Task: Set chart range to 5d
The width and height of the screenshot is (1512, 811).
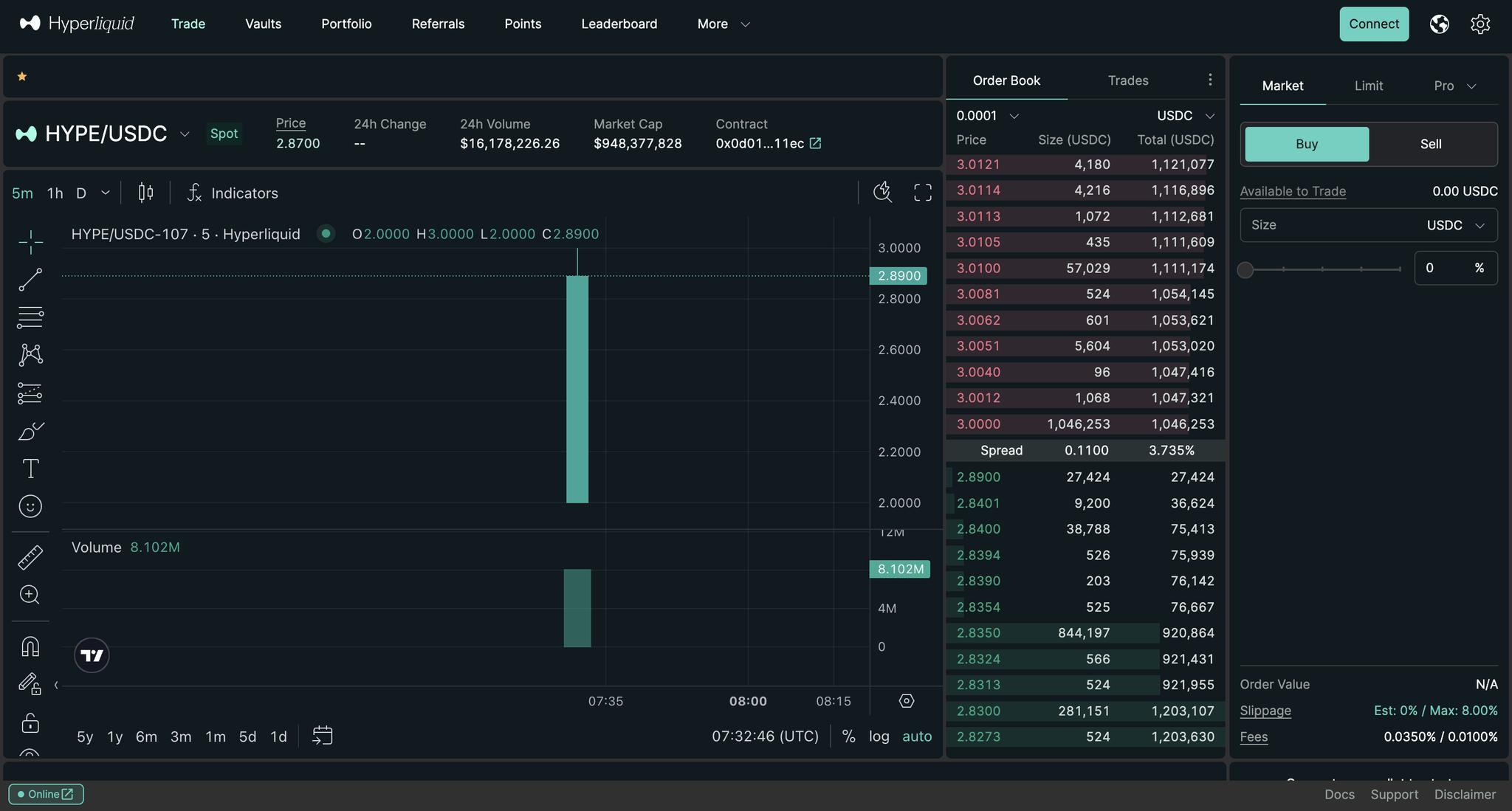Action: tap(247, 736)
